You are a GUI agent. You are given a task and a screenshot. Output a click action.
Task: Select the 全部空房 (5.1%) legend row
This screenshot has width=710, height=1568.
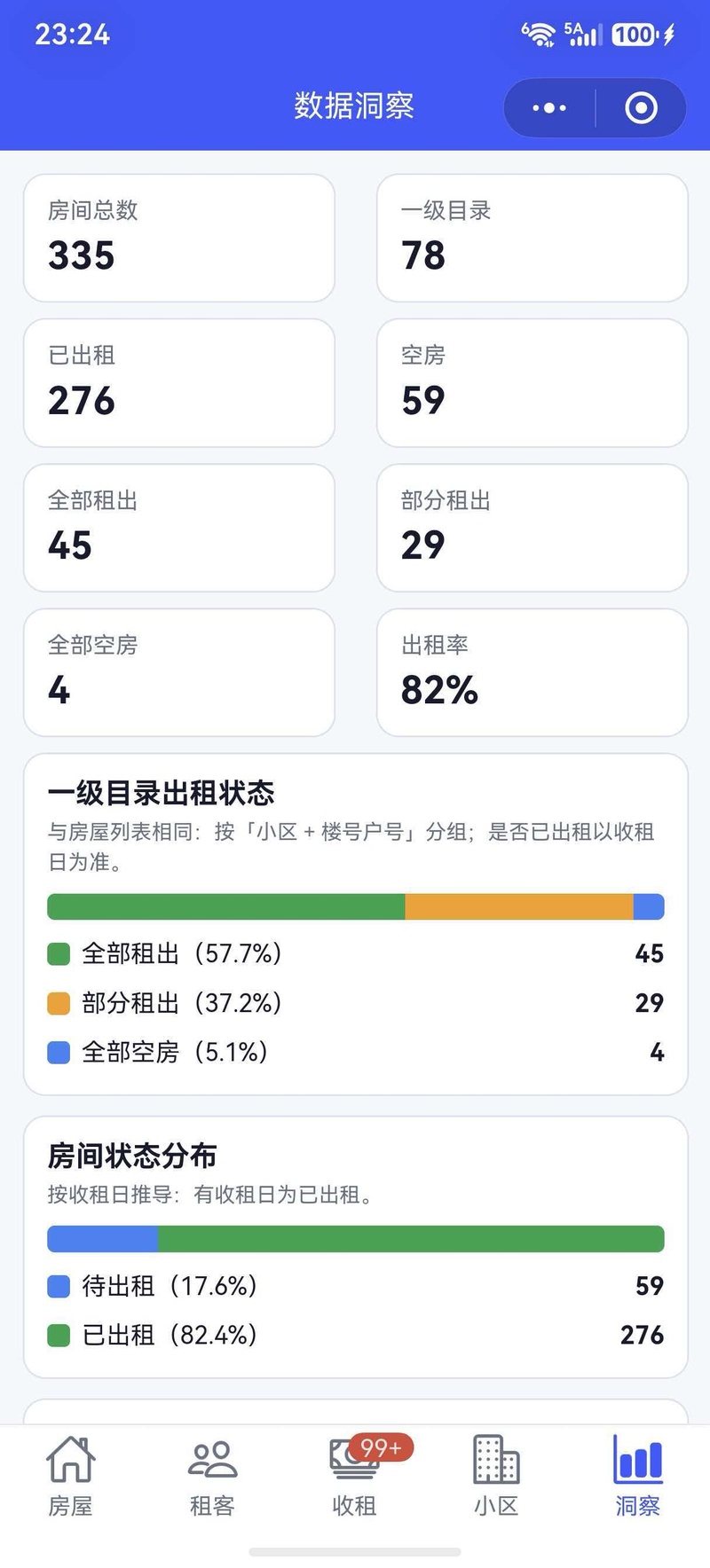coord(356,1053)
